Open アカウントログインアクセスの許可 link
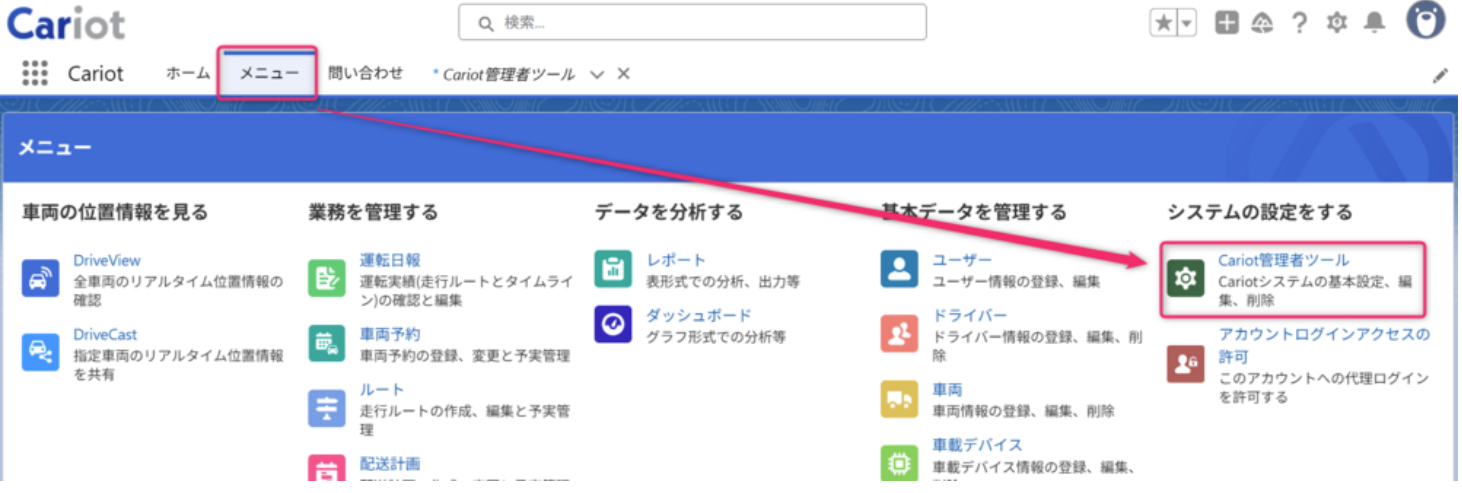This screenshot has width=1462, height=493. click(x=1324, y=345)
